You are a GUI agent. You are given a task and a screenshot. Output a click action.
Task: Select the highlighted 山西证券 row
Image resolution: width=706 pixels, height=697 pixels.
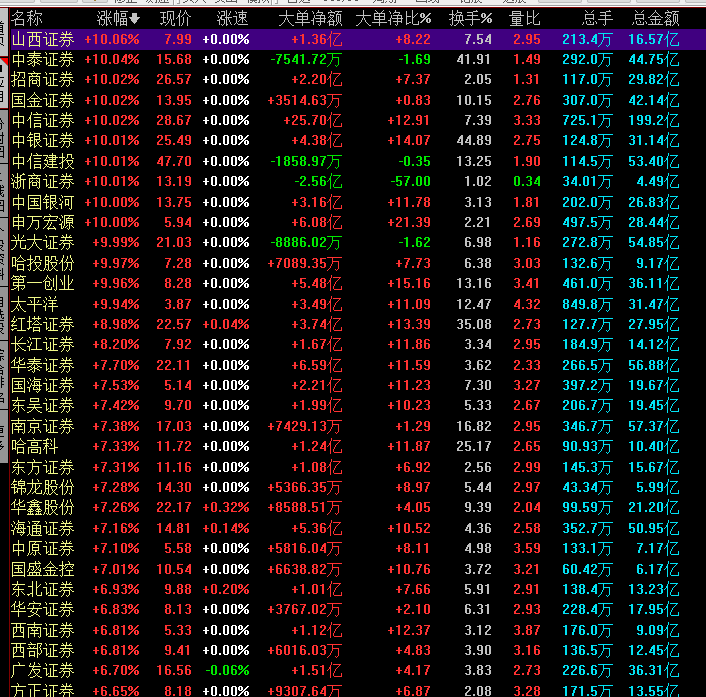(x=358, y=40)
